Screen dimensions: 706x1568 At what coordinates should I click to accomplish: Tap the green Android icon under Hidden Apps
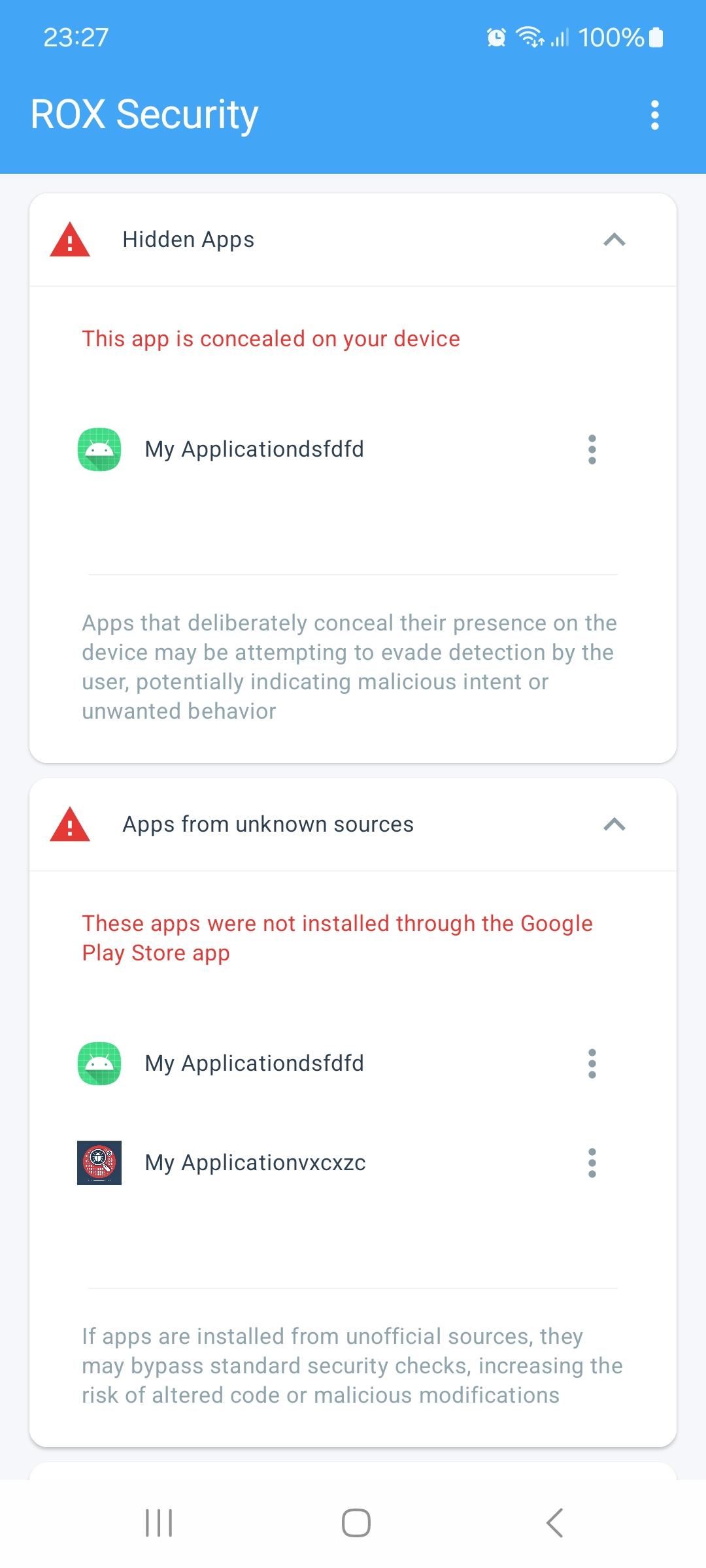[x=99, y=449]
